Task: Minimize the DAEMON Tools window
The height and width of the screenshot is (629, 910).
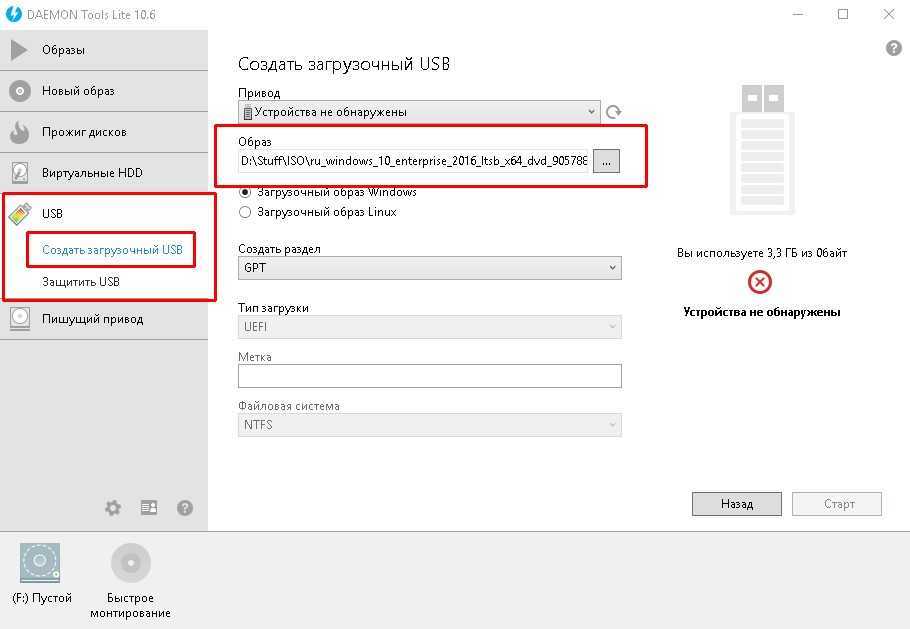Action: point(799,14)
